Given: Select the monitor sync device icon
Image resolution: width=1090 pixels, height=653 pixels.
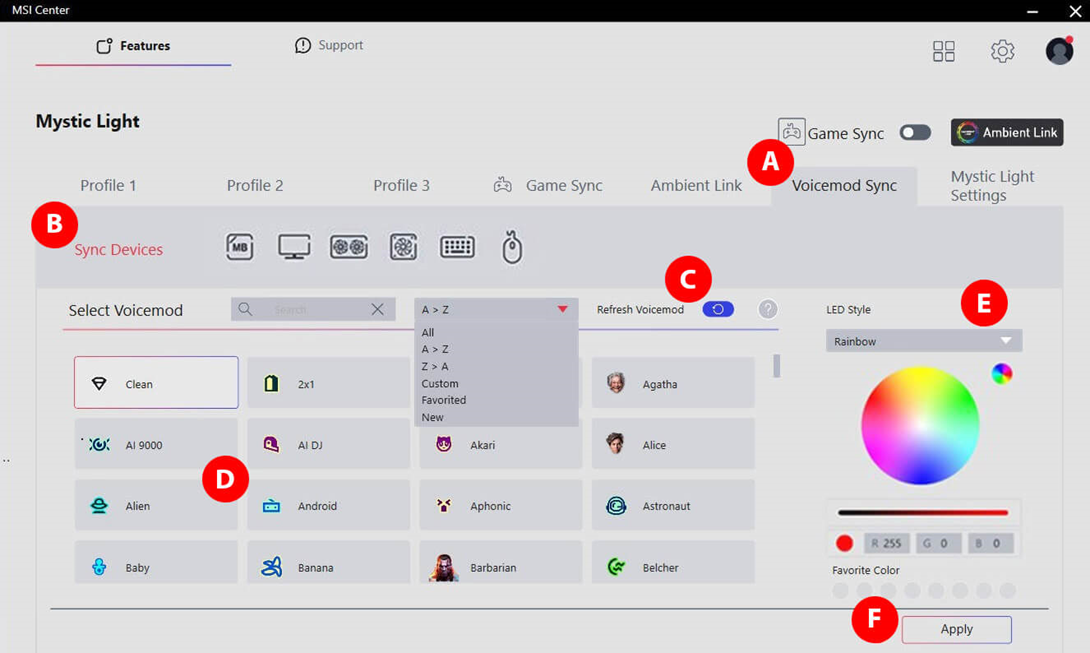Looking at the screenshot, I should pos(294,247).
